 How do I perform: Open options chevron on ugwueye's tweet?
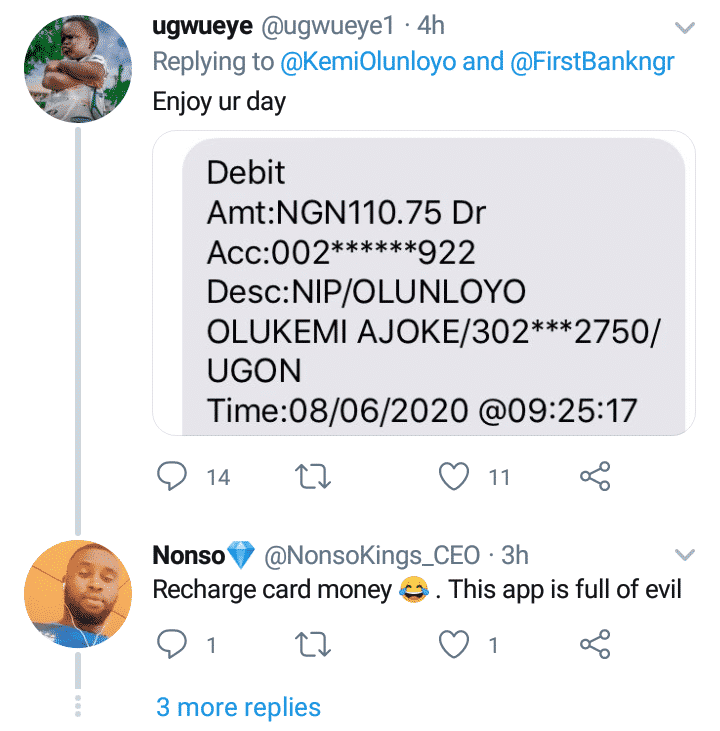[x=685, y=26]
